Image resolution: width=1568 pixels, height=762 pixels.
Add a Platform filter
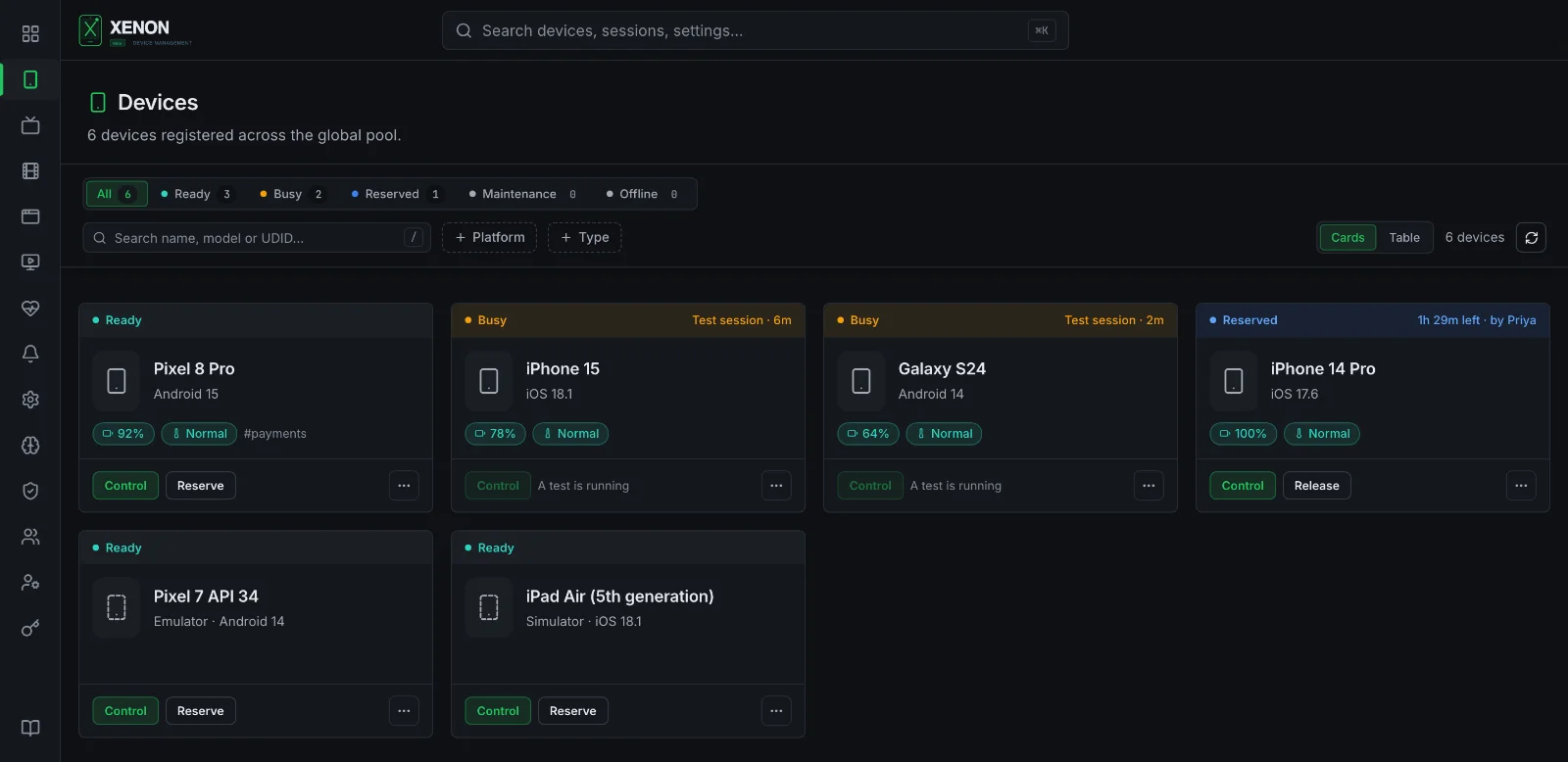point(489,238)
